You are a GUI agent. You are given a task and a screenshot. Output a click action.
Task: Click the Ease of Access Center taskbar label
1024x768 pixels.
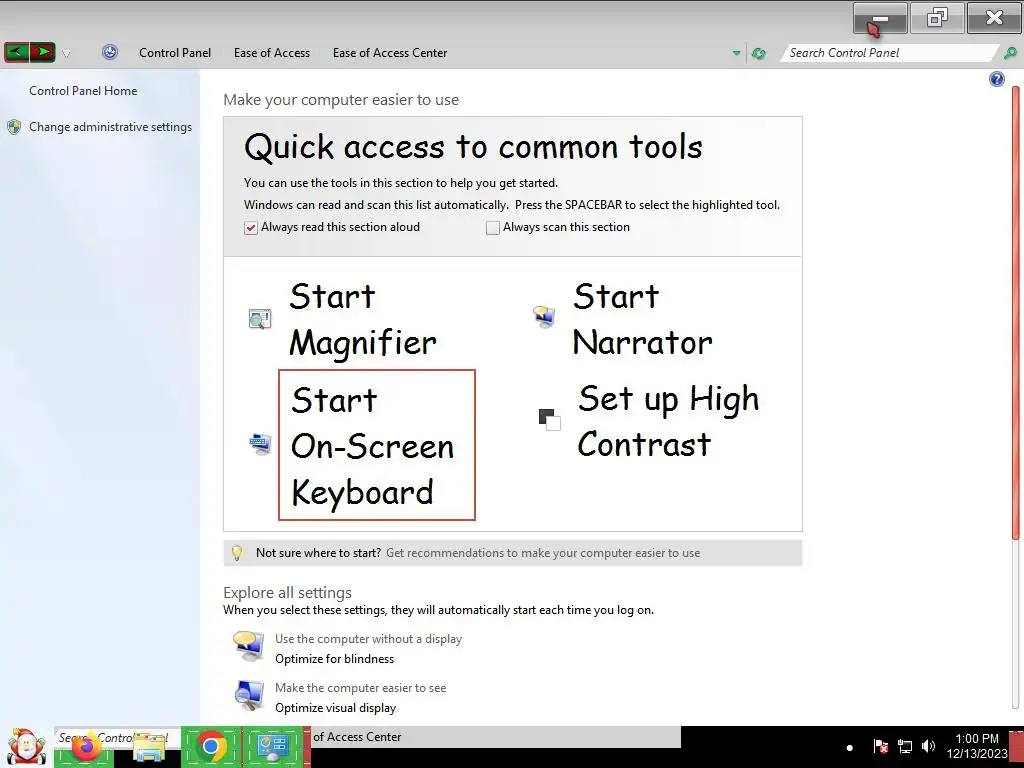(x=357, y=737)
